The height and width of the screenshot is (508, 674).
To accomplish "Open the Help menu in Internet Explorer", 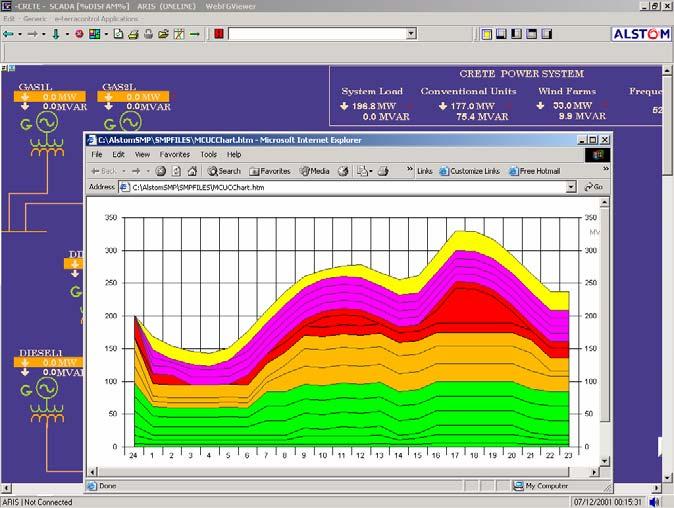I will tap(234, 154).
